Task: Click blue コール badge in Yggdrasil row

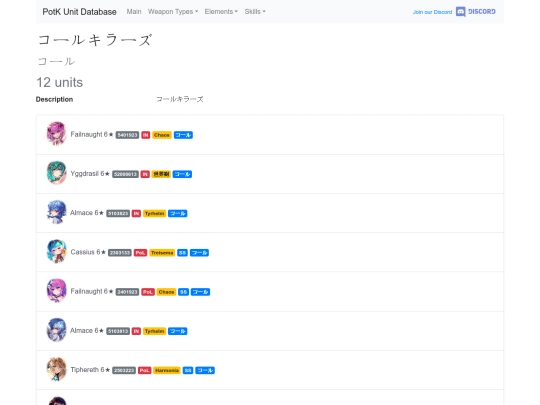Action: tap(182, 174)
